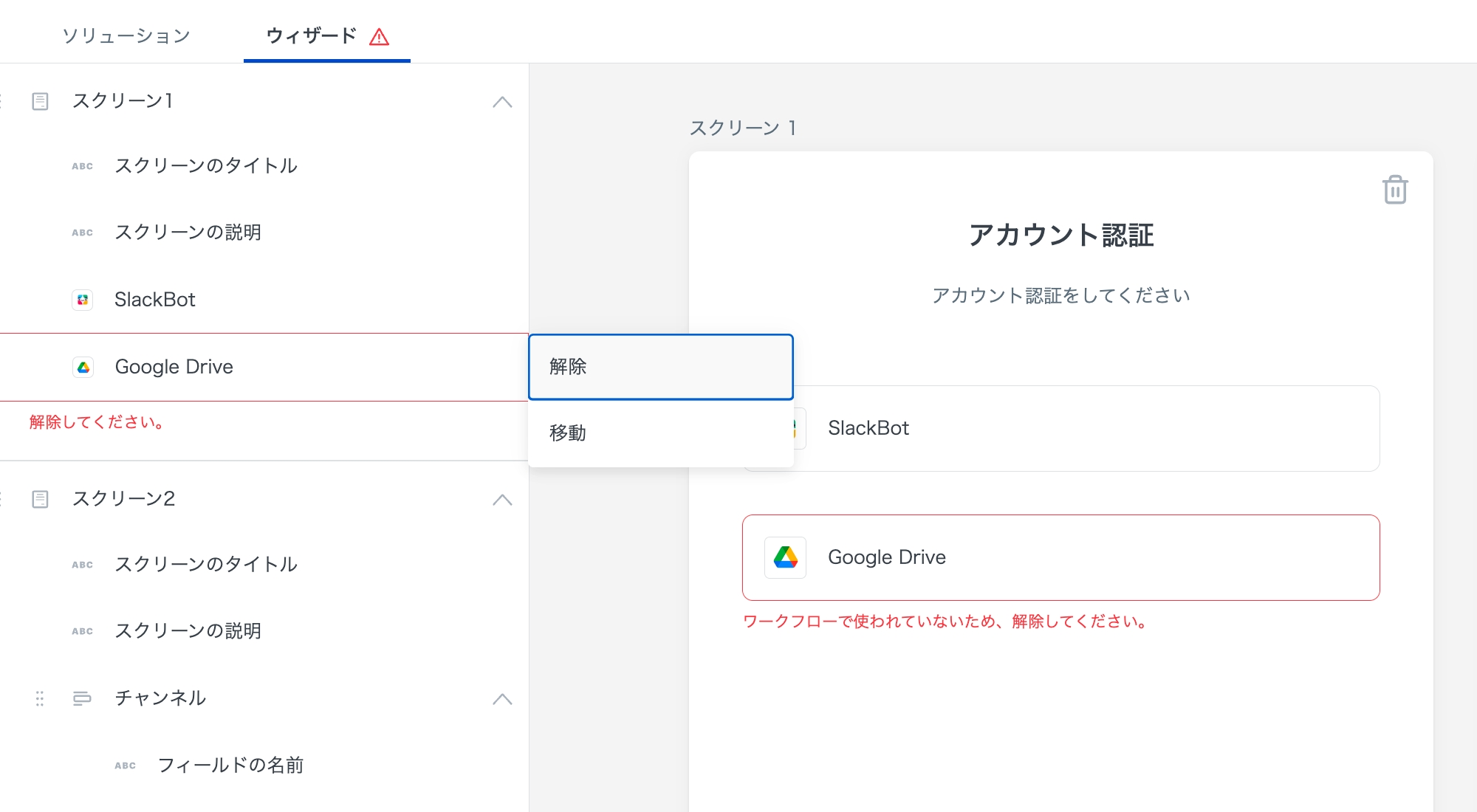
Task: Click the SlackBot icon in left tree
Action: 83,300
